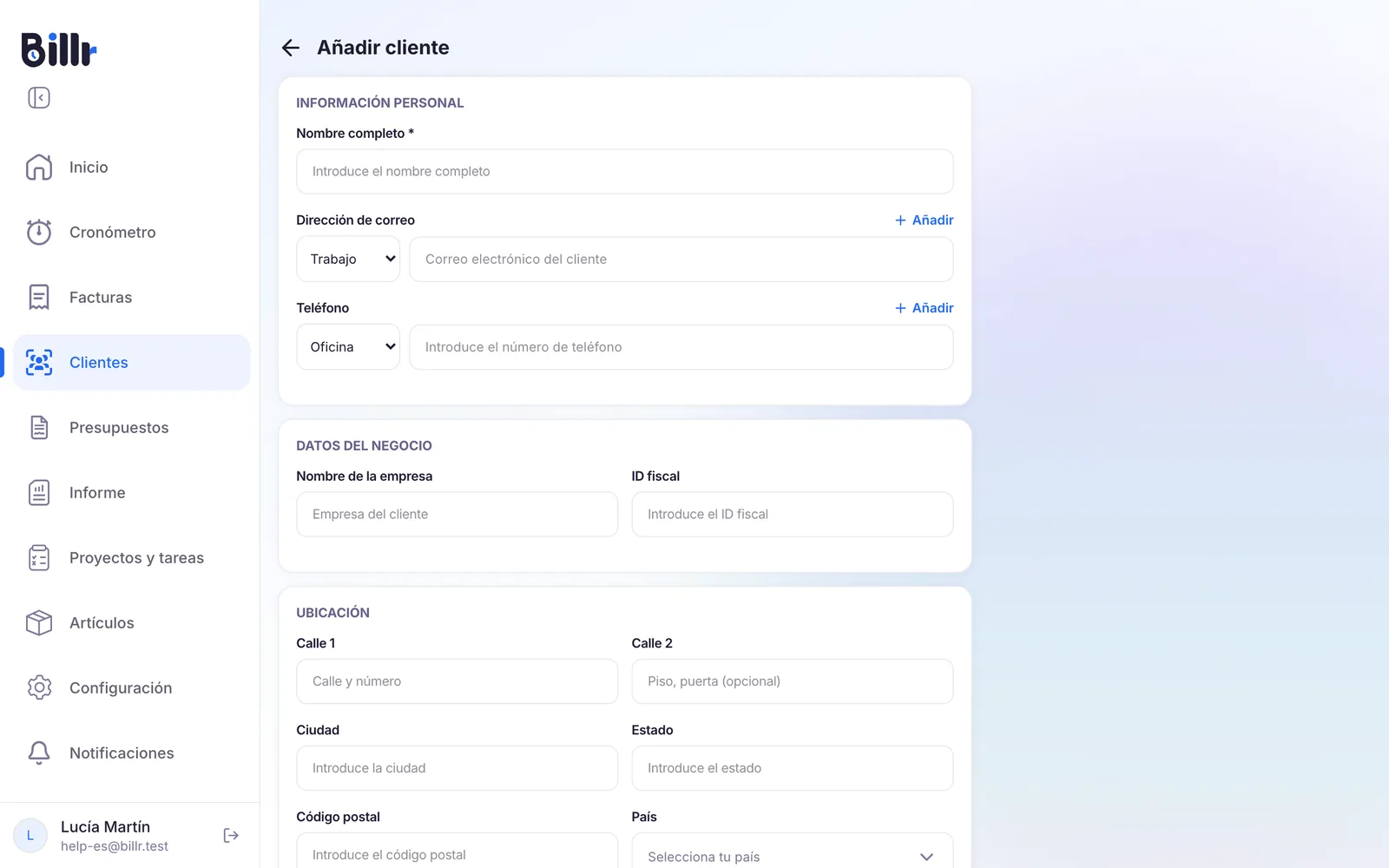Add another phone with Añadir link

point(925,308)
